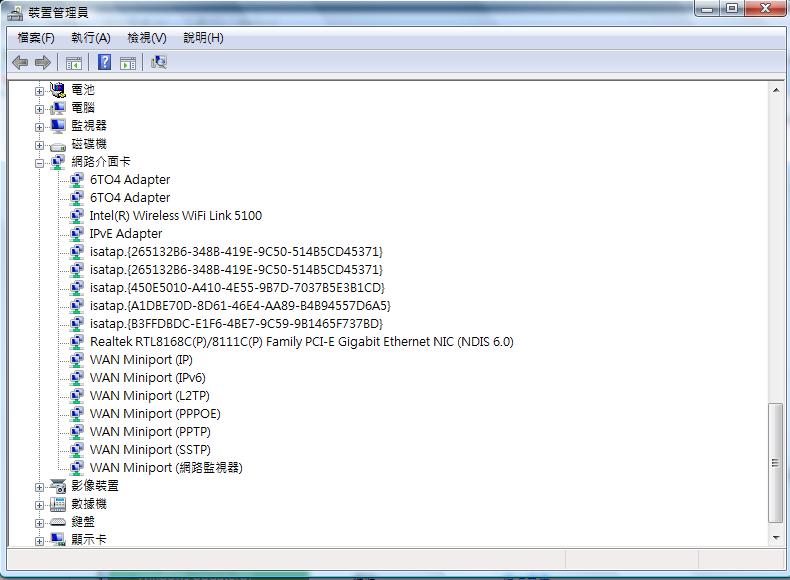Collapse the 網路介面卡 category
Screen dimensions: 790x580
coord(39,163)
